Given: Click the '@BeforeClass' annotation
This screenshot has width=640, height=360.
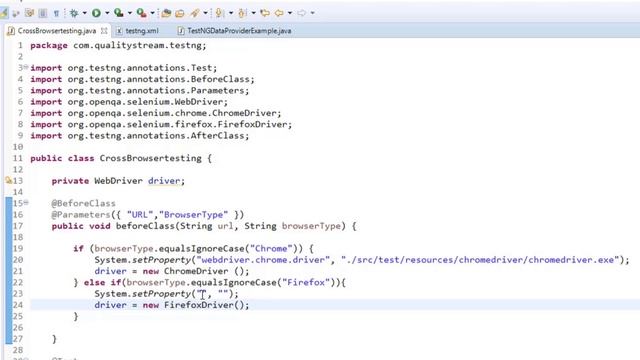Looking at the screenshot, I should [x=84, y=203].
